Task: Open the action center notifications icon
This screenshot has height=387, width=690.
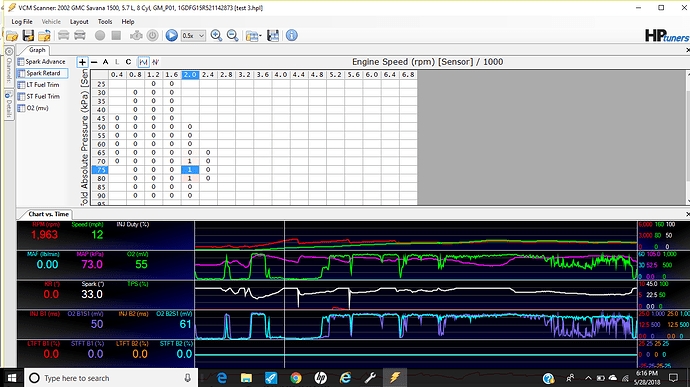Action: point(673,378)
